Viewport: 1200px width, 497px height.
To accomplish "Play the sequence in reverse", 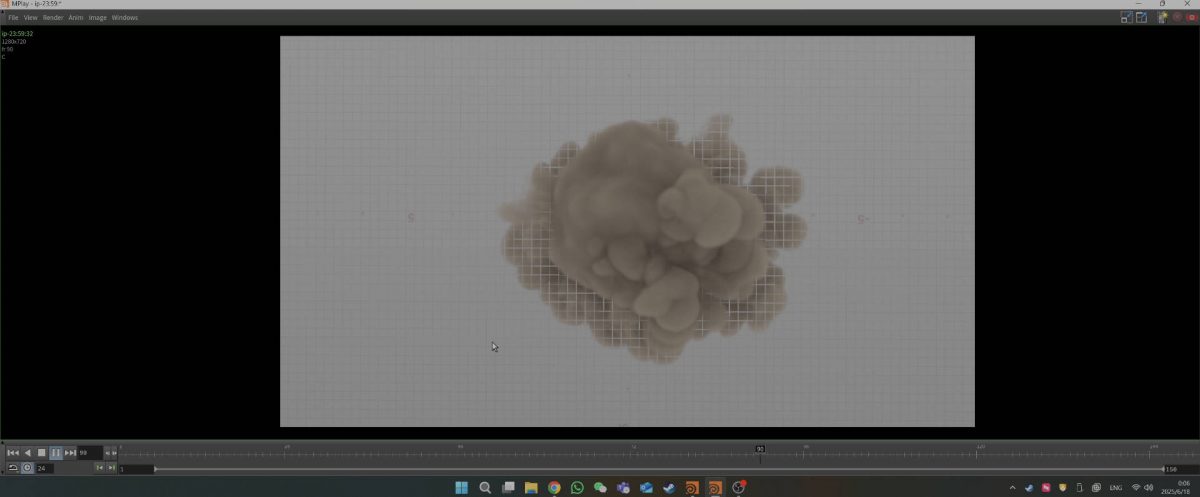I will [28, 453].
